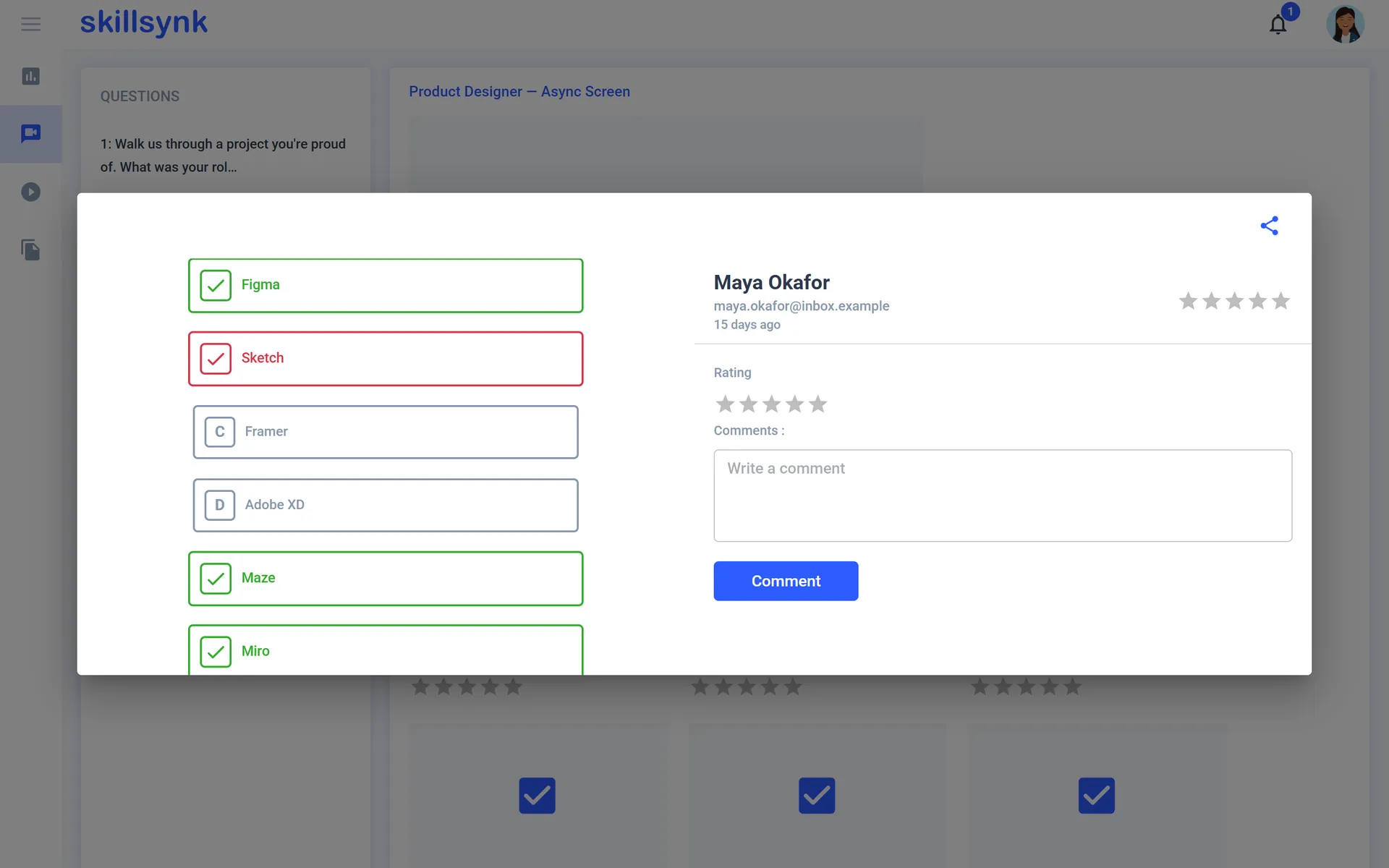
Task: Click the share icon in the modal
Action: coord(1270,226)
